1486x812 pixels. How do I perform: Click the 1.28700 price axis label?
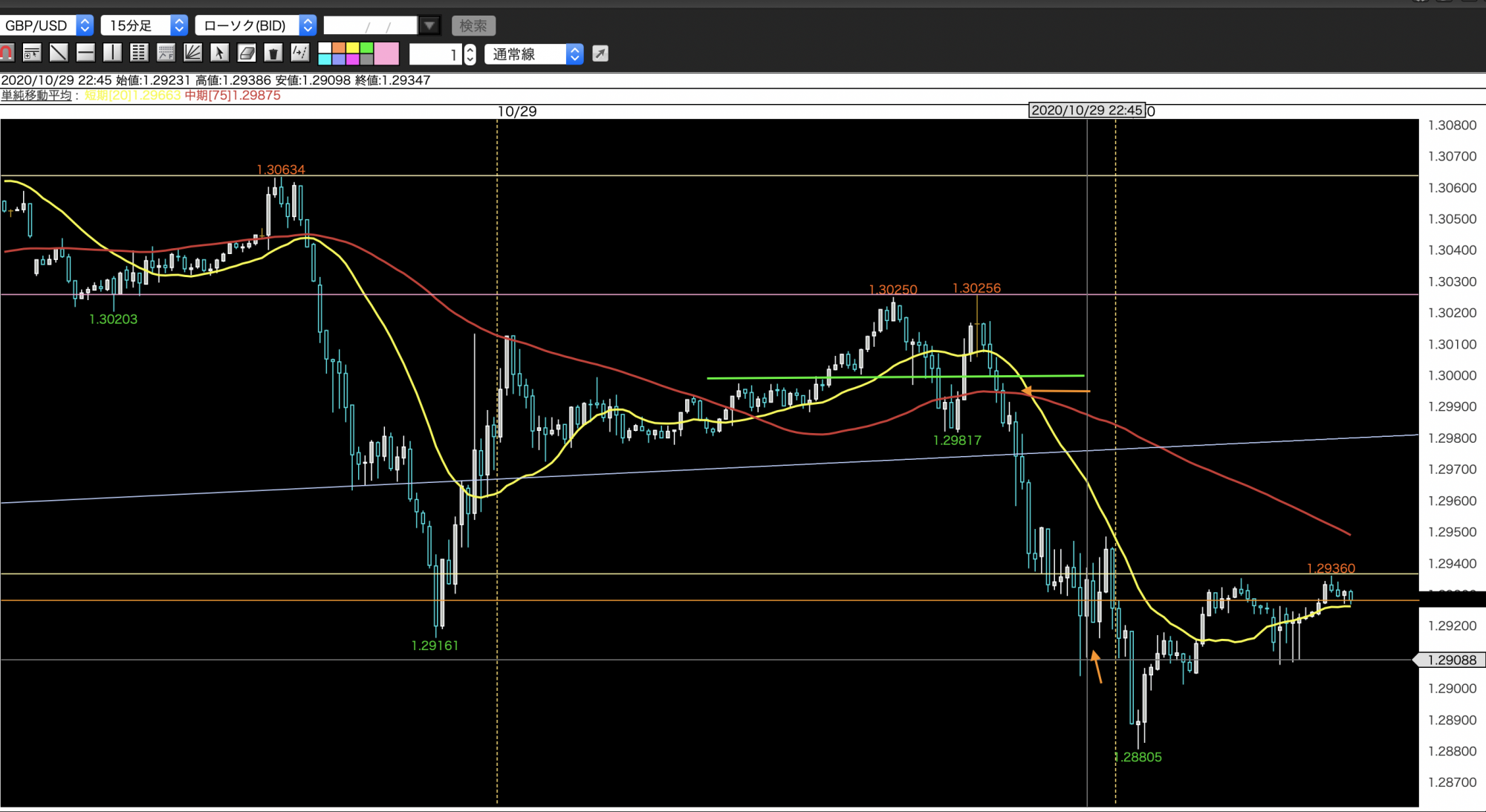click(1452, 782)
